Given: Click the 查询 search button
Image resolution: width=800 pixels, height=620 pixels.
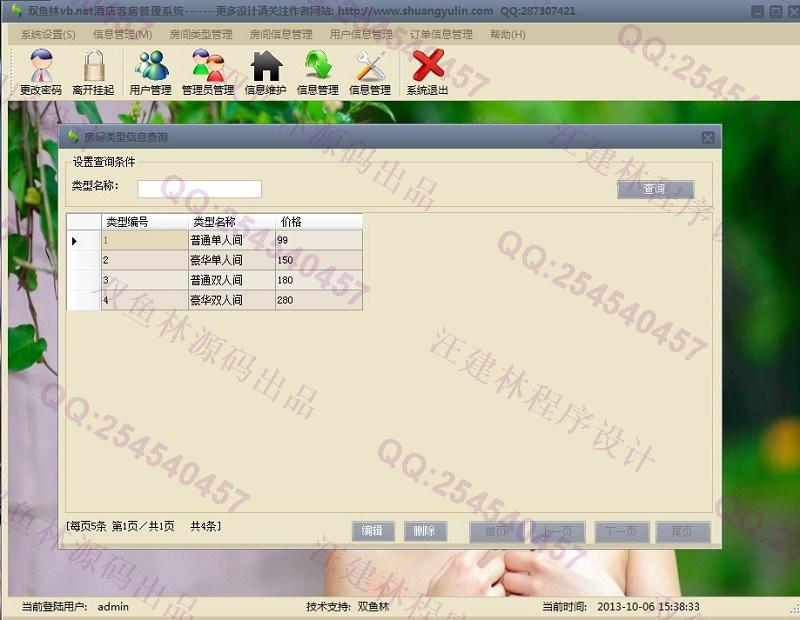Looking at the screenshot, I should [x=655, y=189].
